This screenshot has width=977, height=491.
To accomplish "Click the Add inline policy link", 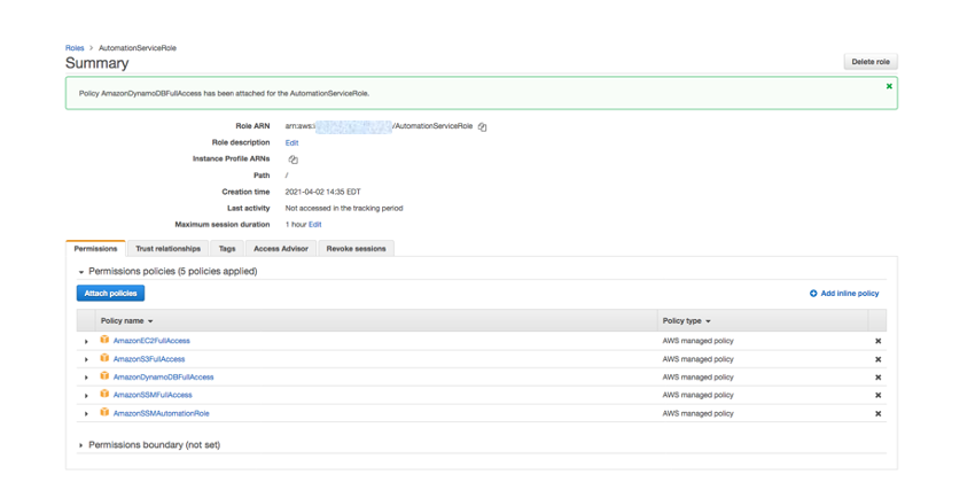I will coord(849,293).
